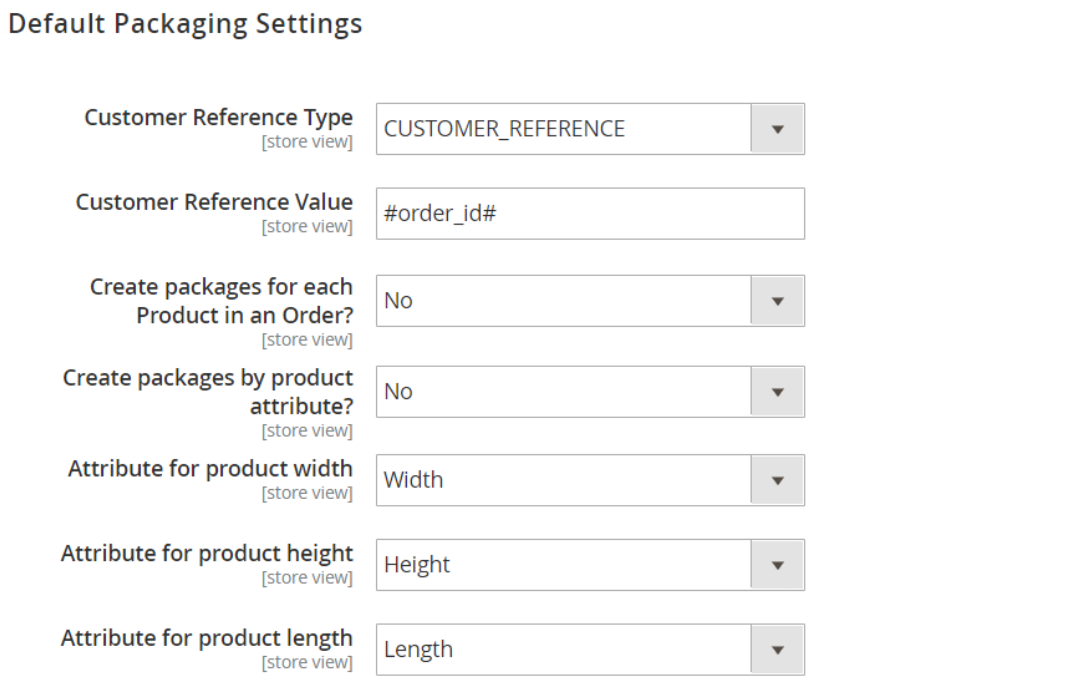Click the Default Packaging Settings heading
This screenshot has height=700, width=1069.
point(185,24)
